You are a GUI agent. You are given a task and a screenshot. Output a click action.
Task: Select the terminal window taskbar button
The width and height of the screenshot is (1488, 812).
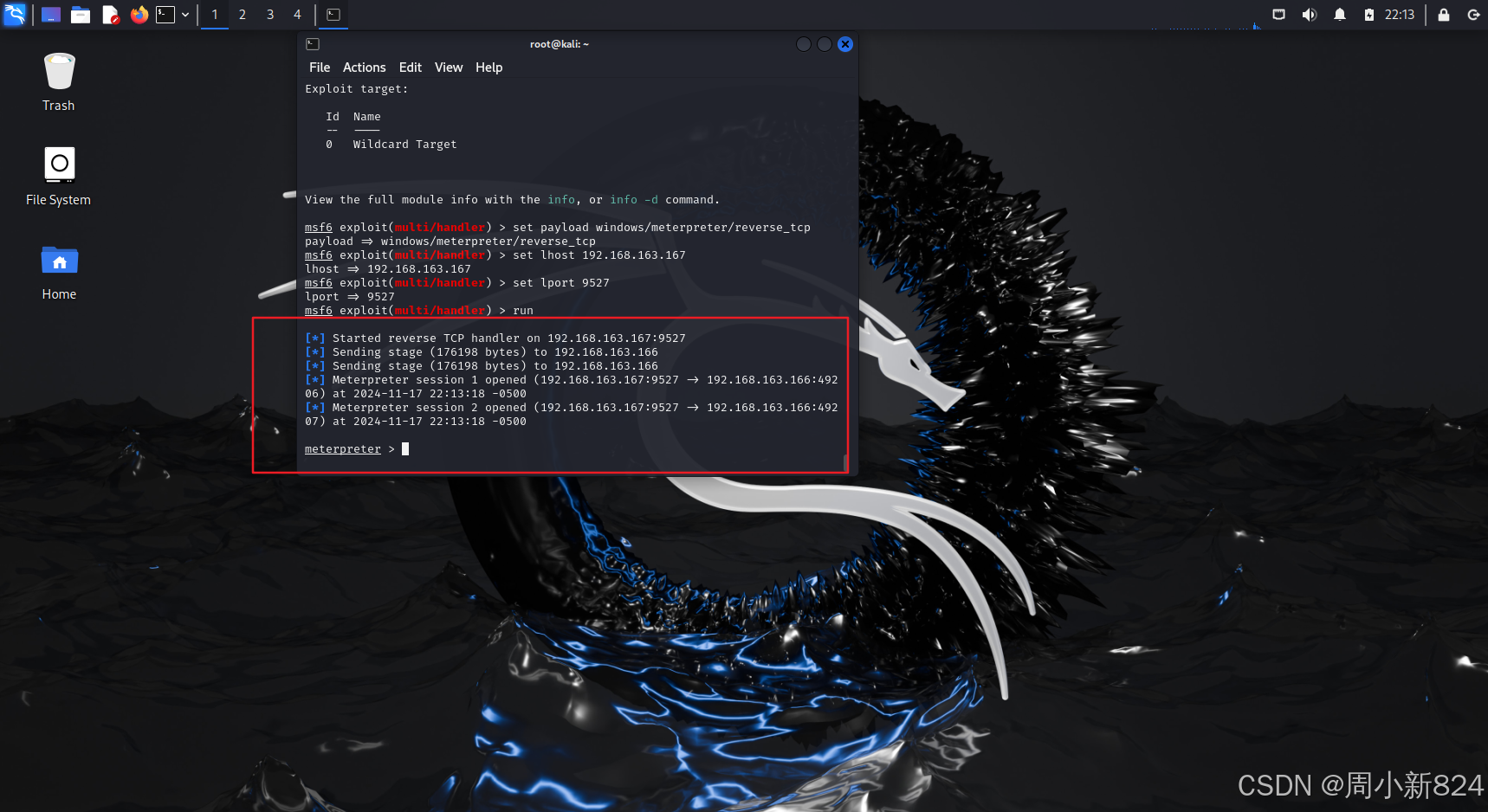(x=333, y=15)
